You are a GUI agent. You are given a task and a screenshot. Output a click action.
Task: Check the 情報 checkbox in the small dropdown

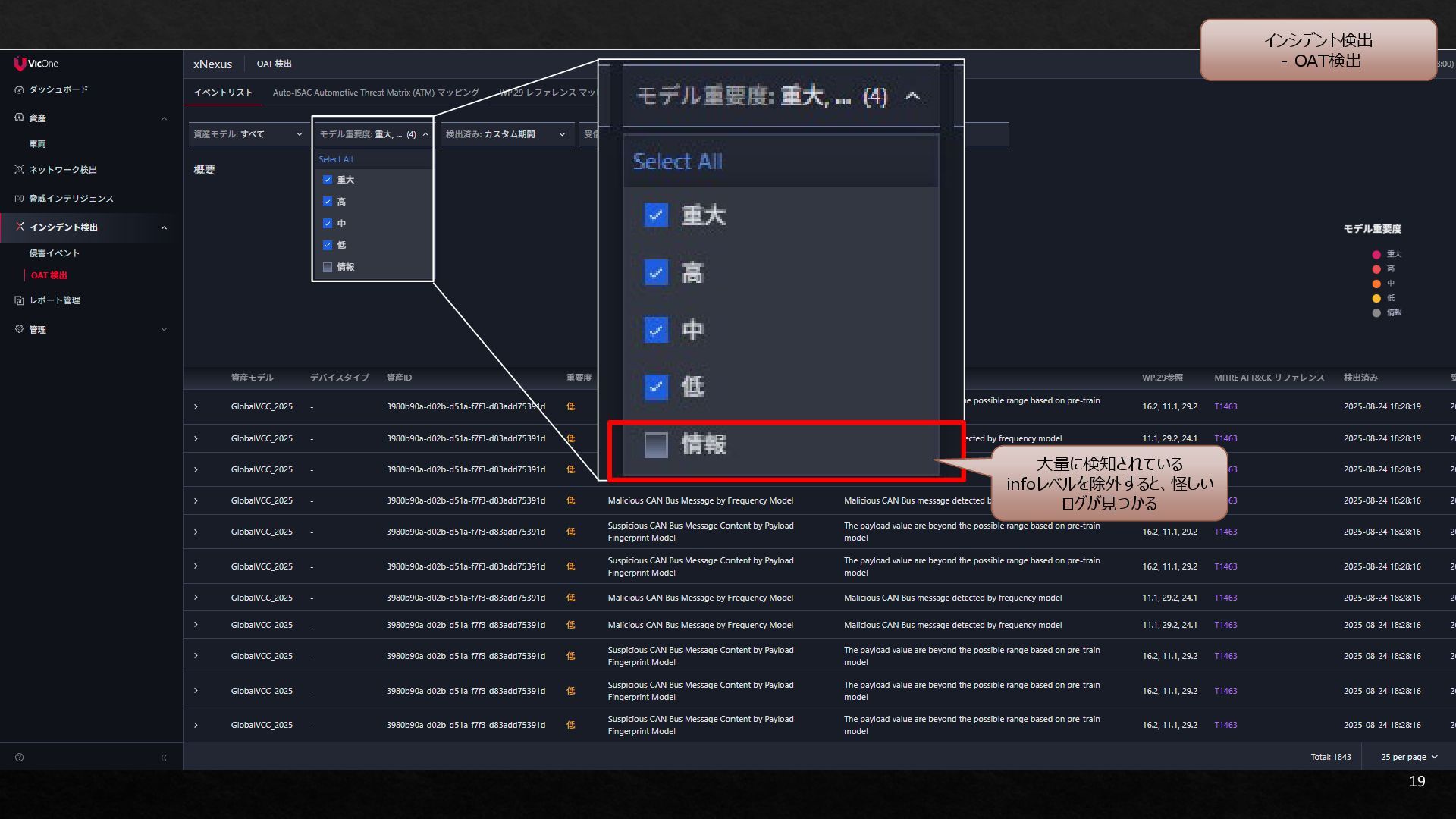point(328,267)
